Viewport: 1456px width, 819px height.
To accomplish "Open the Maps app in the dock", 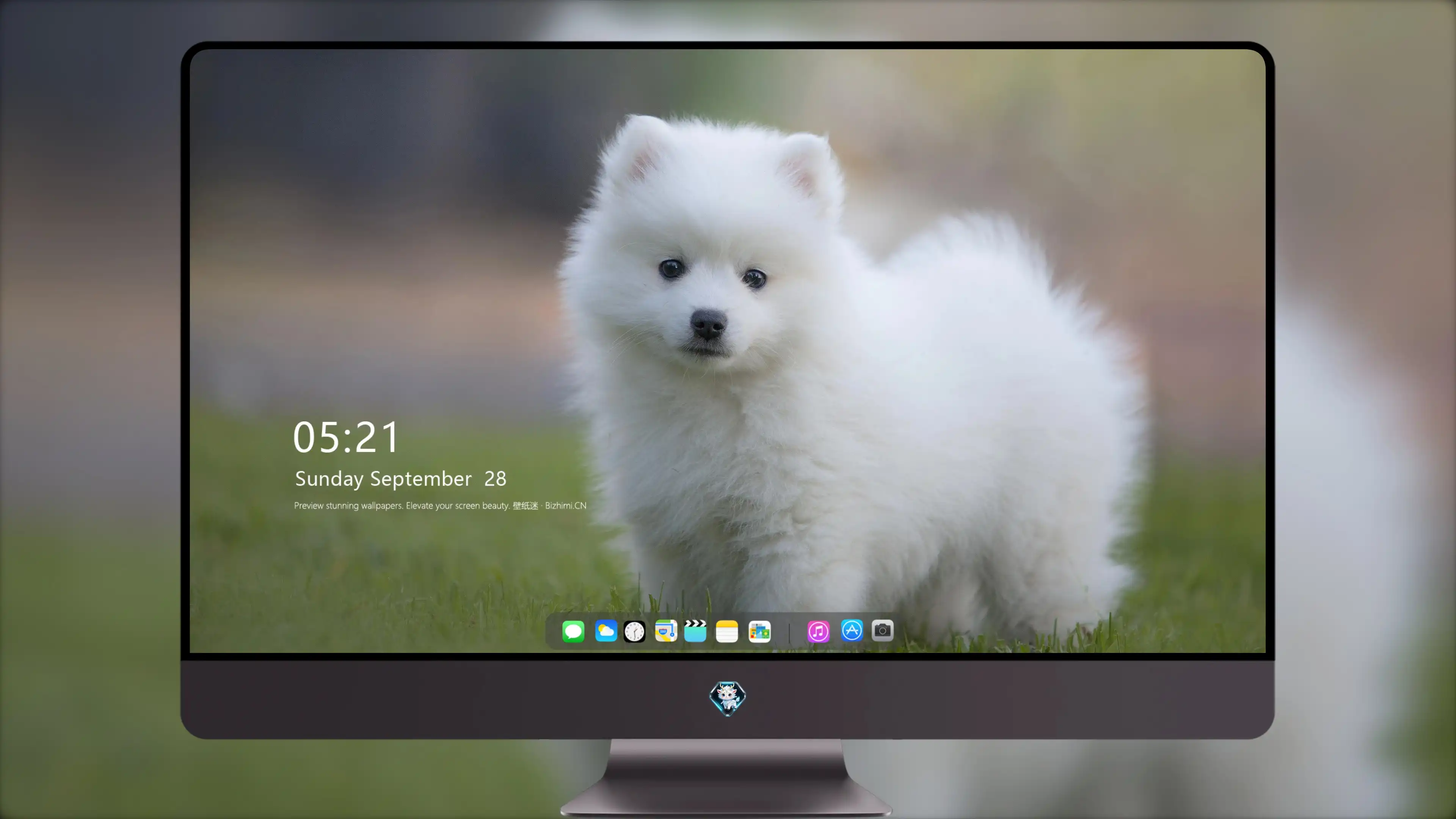I will [x=666, y=631].
